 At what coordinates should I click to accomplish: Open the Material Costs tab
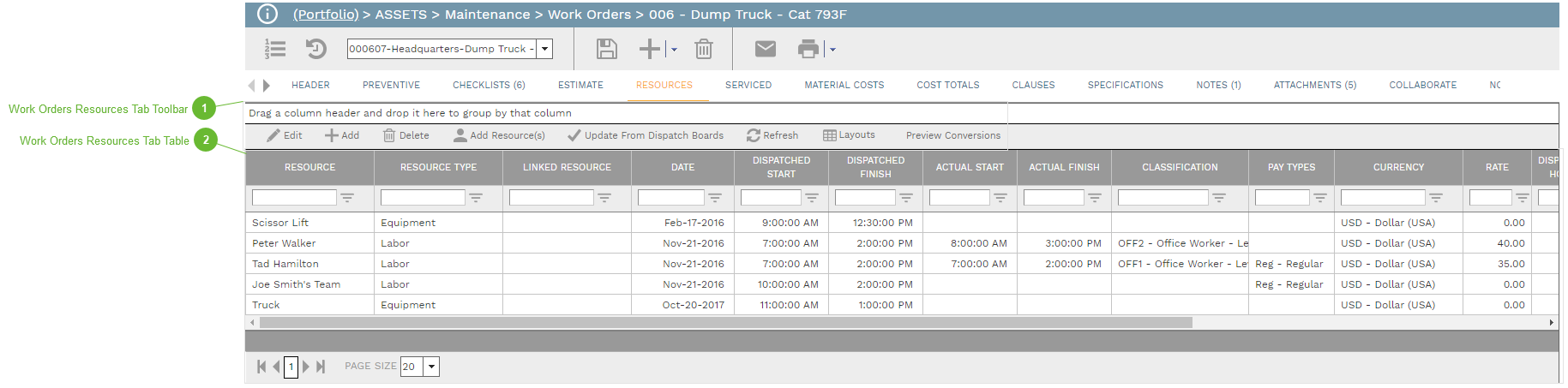(844, 85)
